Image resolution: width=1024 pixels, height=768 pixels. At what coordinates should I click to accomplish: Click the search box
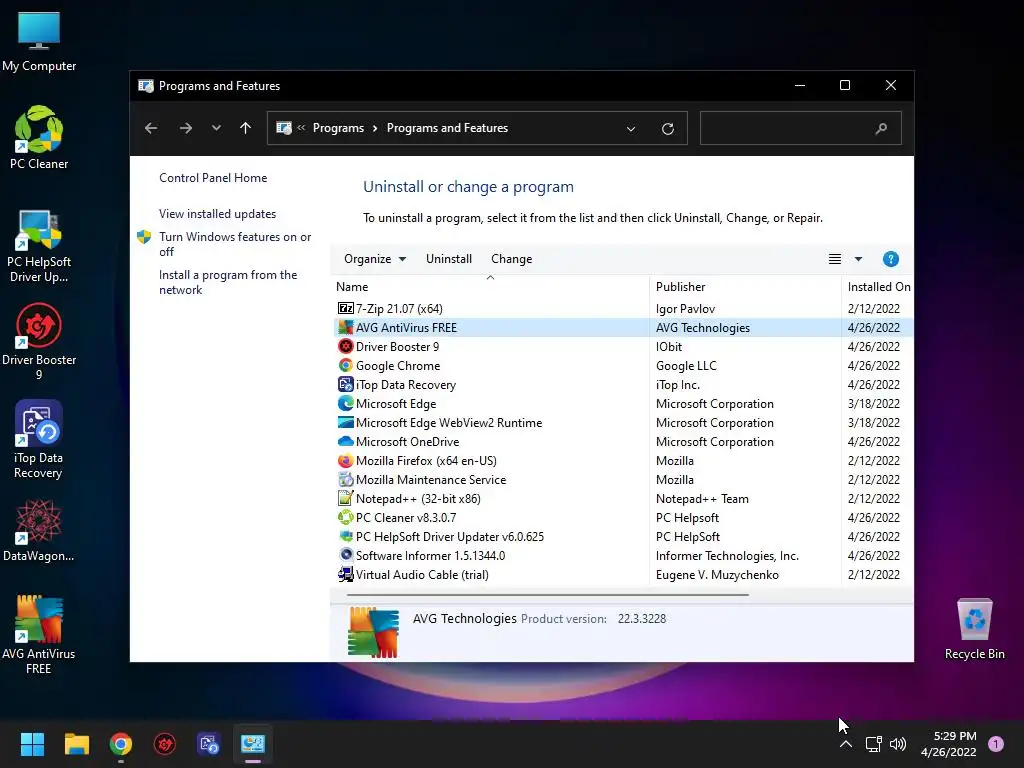[801, 128]
